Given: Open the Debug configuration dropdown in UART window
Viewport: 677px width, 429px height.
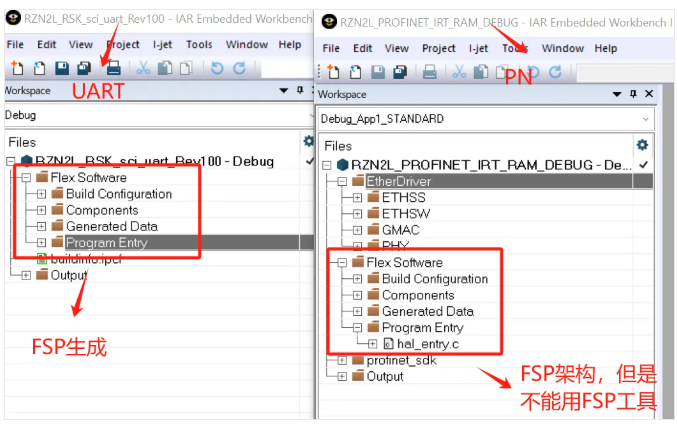Looking at the screenshot, I should pos(311,115).
